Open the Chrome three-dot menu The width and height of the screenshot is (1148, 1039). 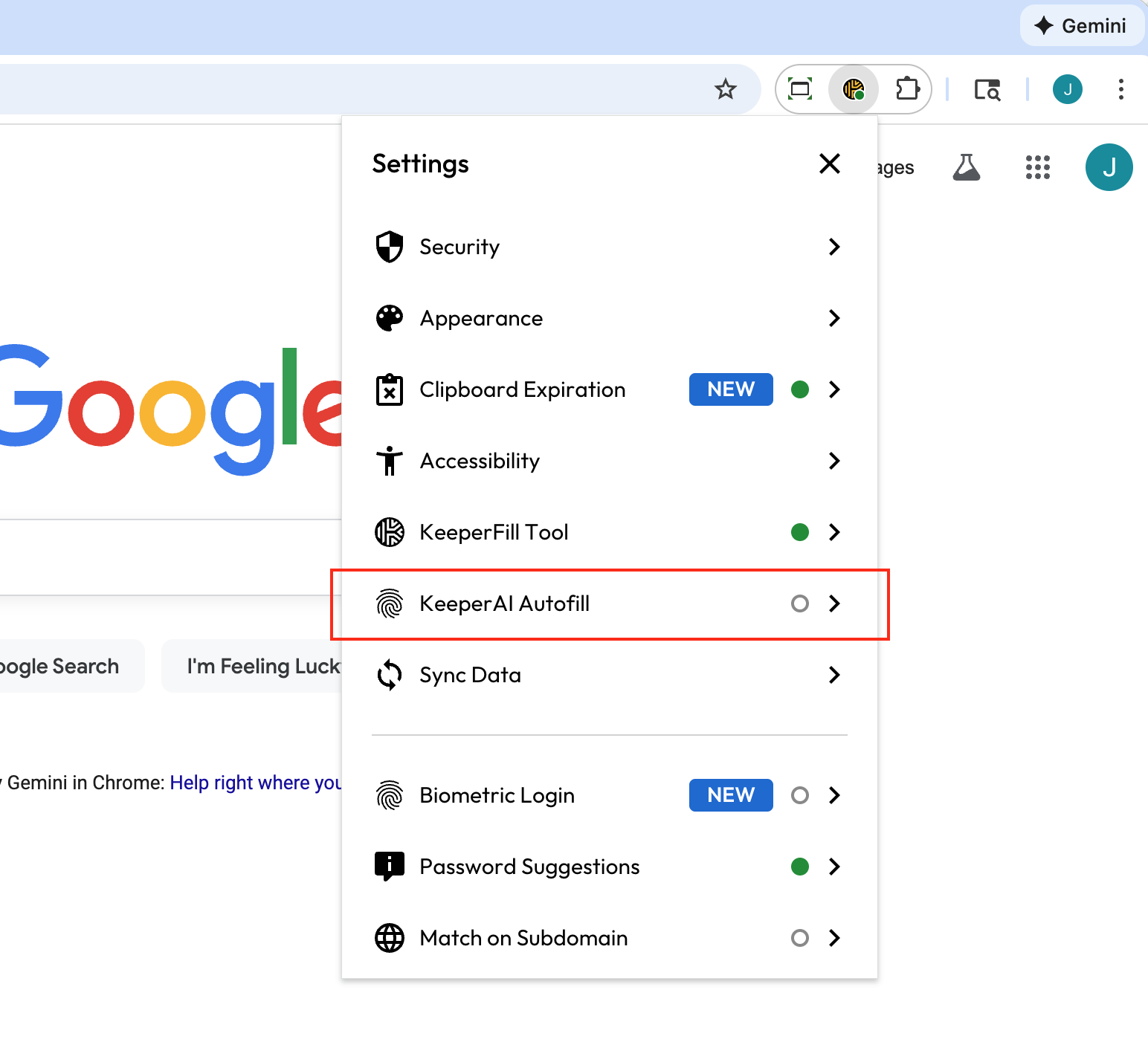(1120, 90)
